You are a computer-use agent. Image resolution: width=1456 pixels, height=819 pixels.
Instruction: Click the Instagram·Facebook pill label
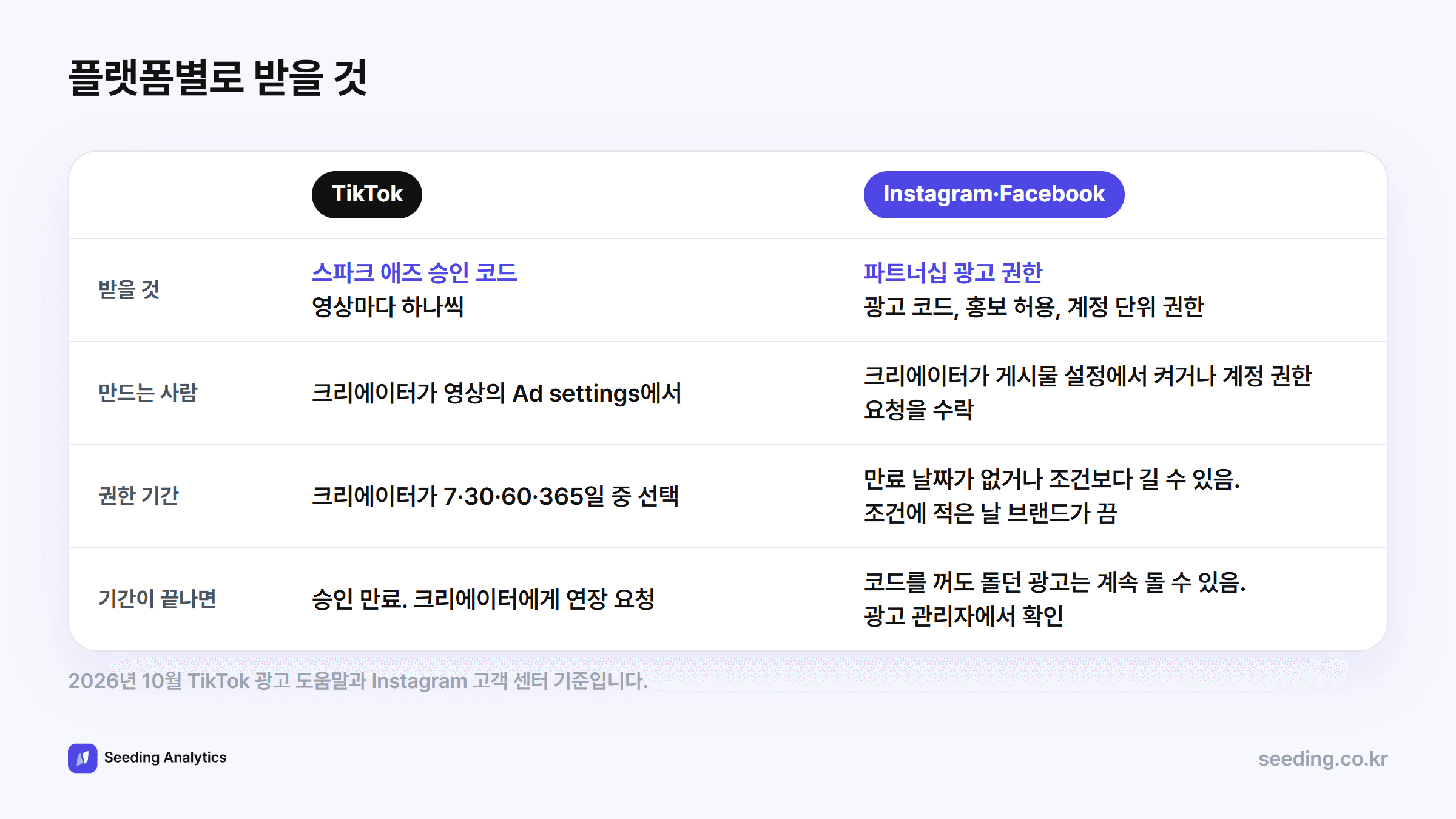pyautogui.click(x=994, y=194)
